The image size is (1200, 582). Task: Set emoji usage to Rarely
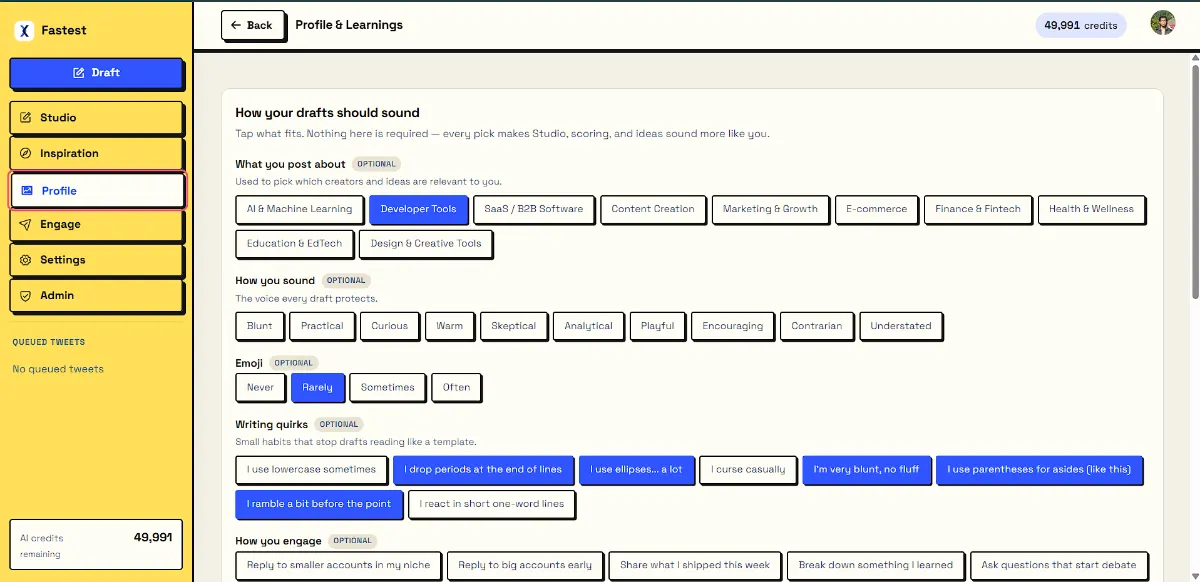tap(317, 388)
